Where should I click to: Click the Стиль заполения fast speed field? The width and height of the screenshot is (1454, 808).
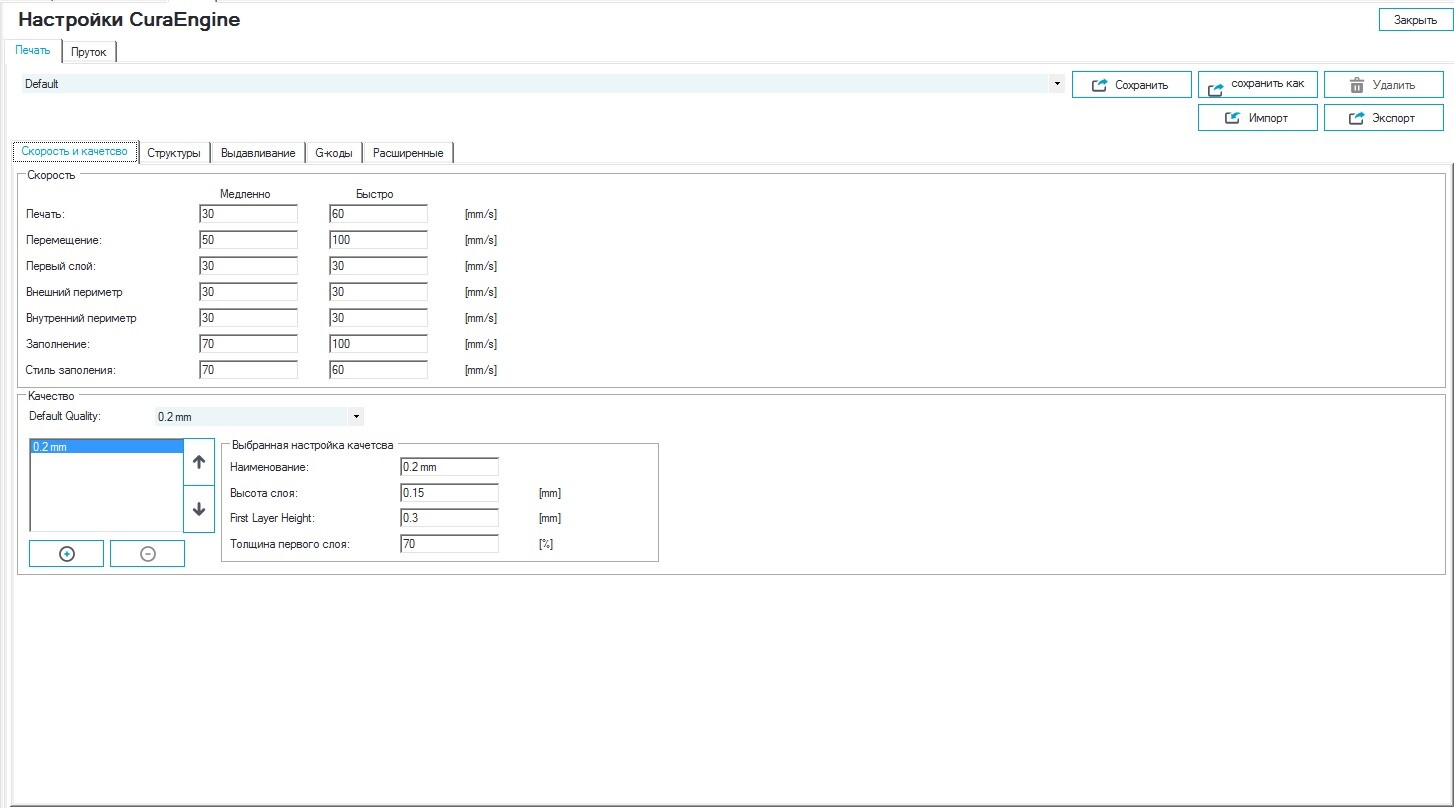[379, 370]
